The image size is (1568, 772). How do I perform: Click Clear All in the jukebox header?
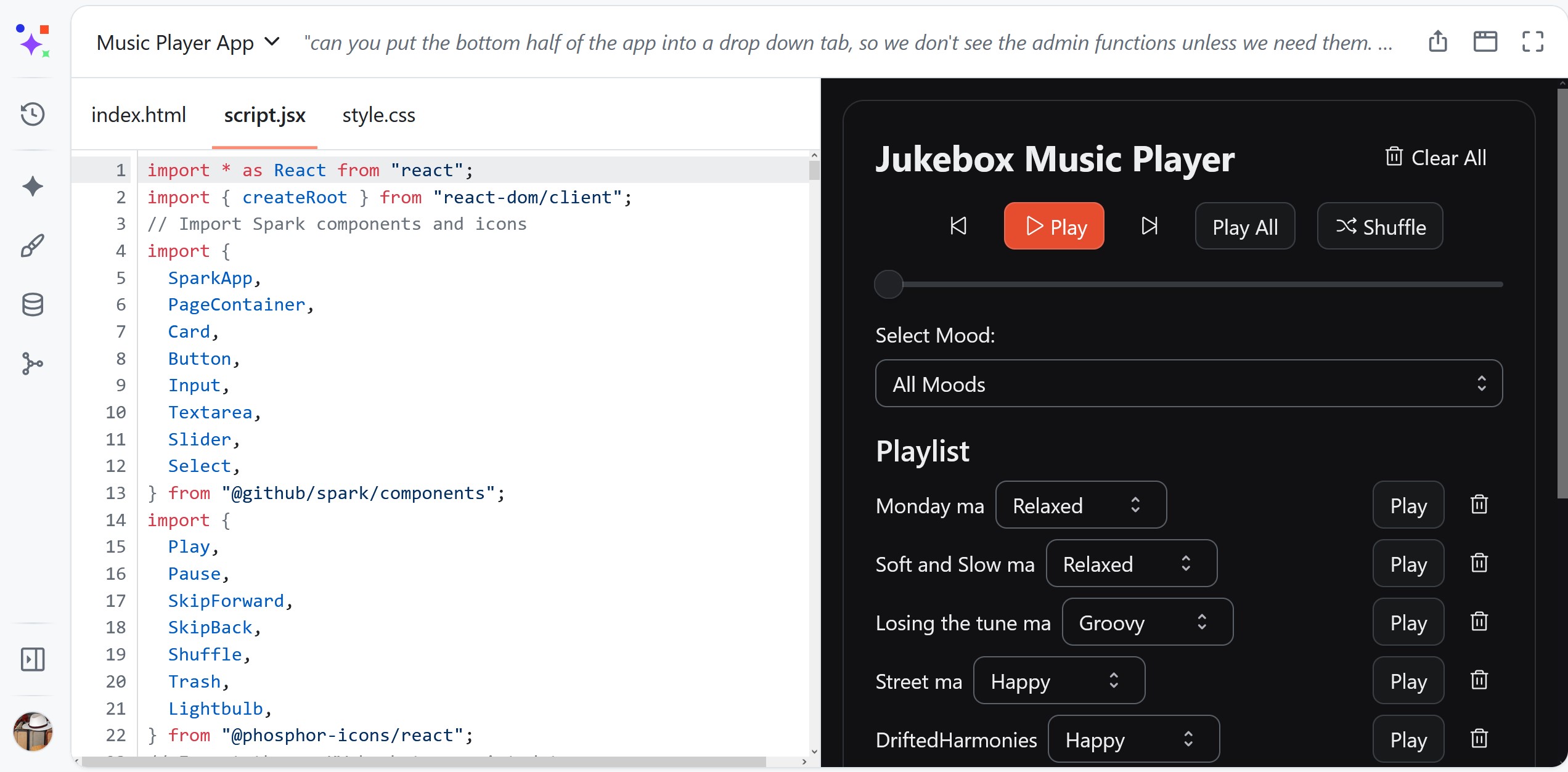coord(1436,158)
